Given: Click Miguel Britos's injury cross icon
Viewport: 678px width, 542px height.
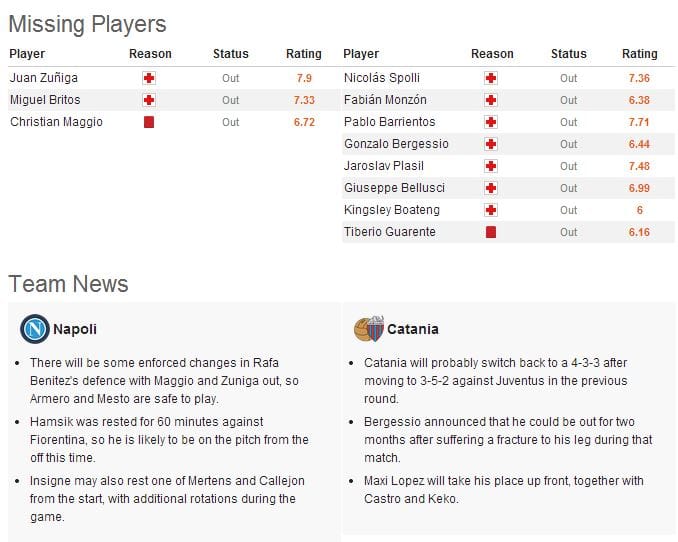Looking at the screenshot, I should [149, 100].
